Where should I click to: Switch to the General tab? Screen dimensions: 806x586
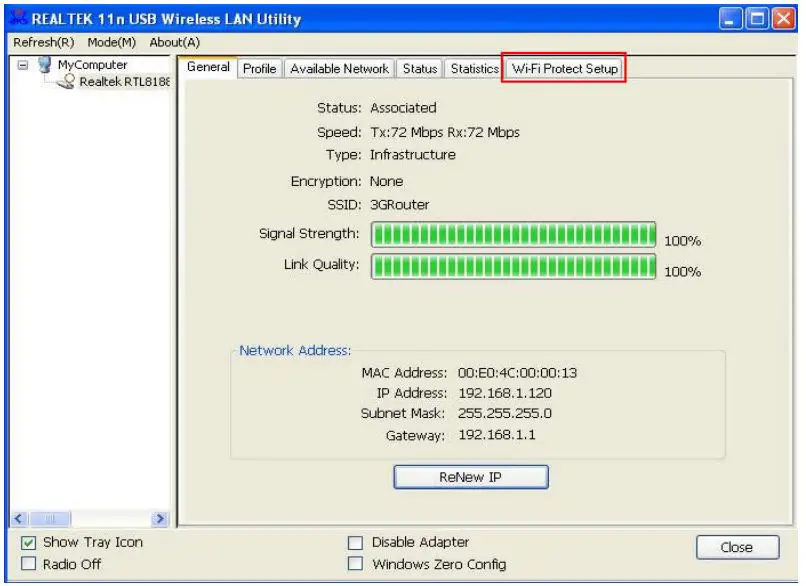coord(208,67)
